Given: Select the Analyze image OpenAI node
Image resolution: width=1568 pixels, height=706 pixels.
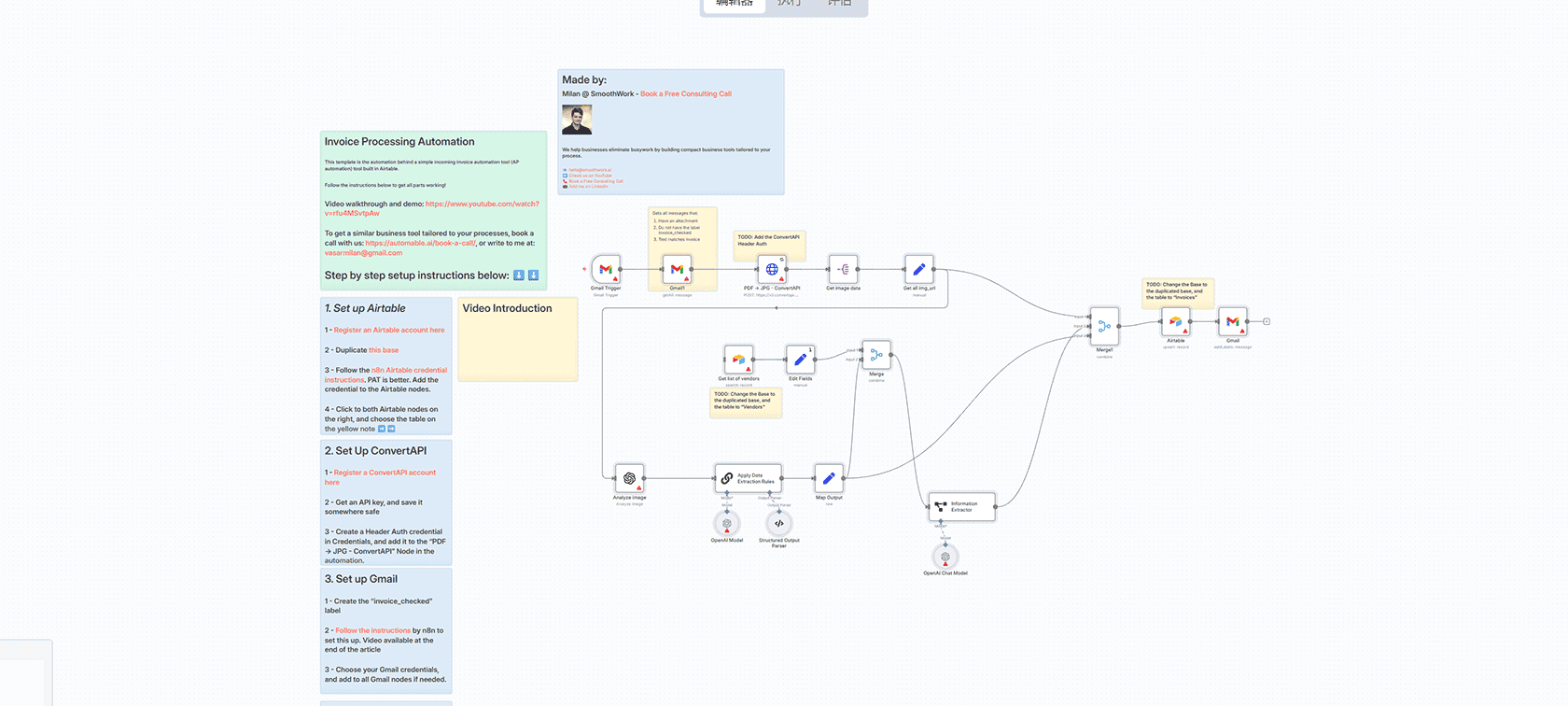Looking at the screenshot, I should (x=629, y=479).
